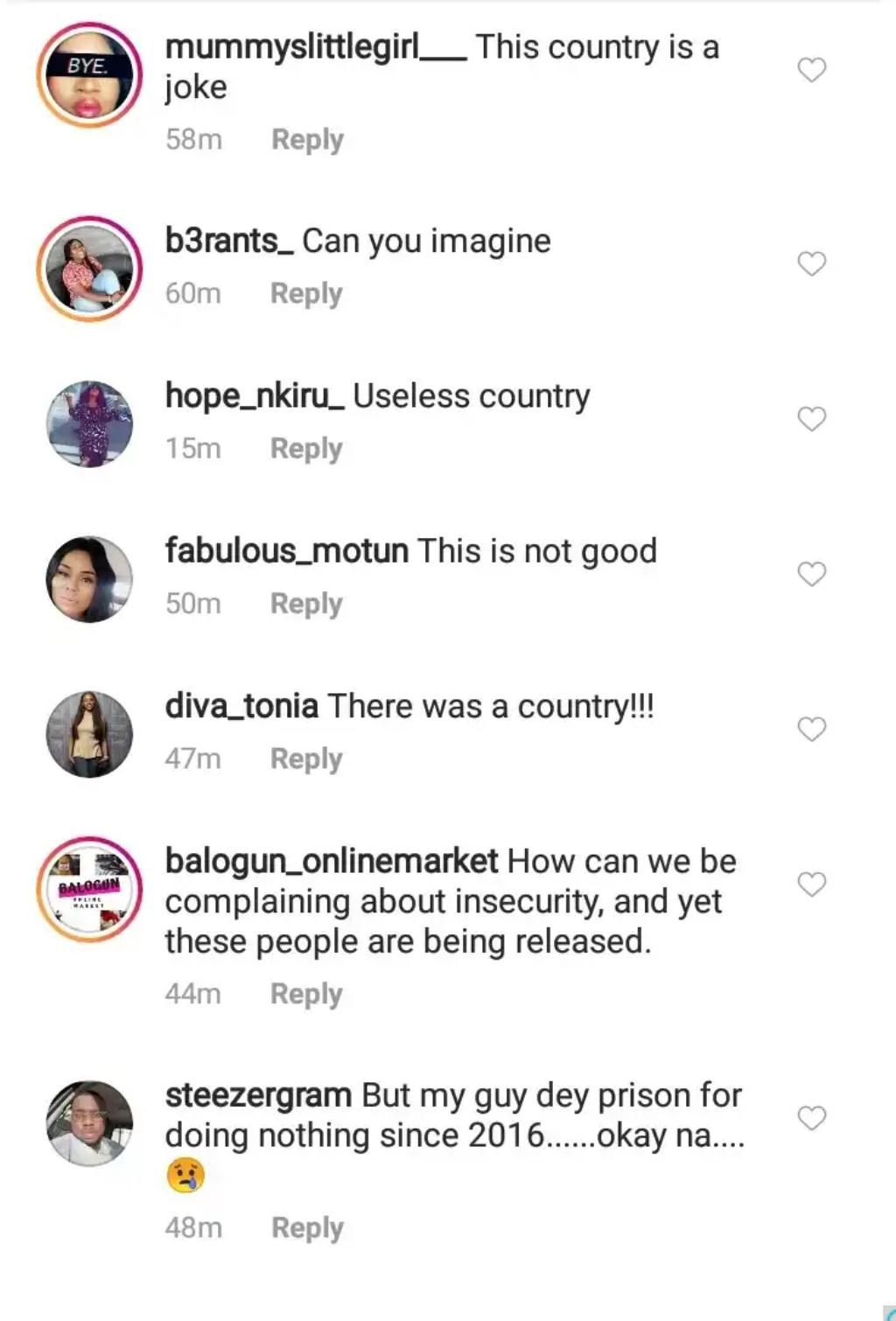
Task: Reply to fabulous_motun's comment
Action: (305, 603)
